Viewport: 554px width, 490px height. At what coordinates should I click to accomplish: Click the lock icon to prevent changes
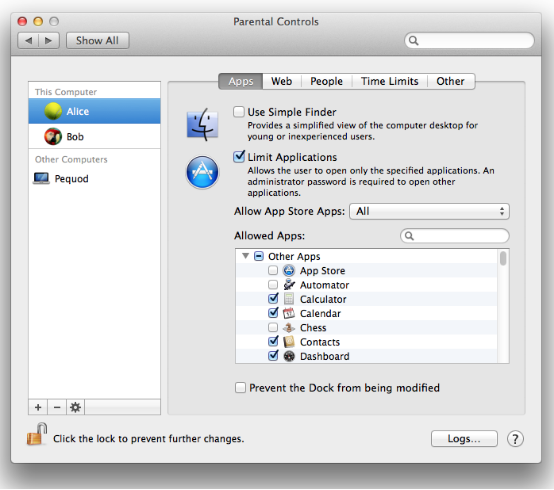tap(37, 434)
